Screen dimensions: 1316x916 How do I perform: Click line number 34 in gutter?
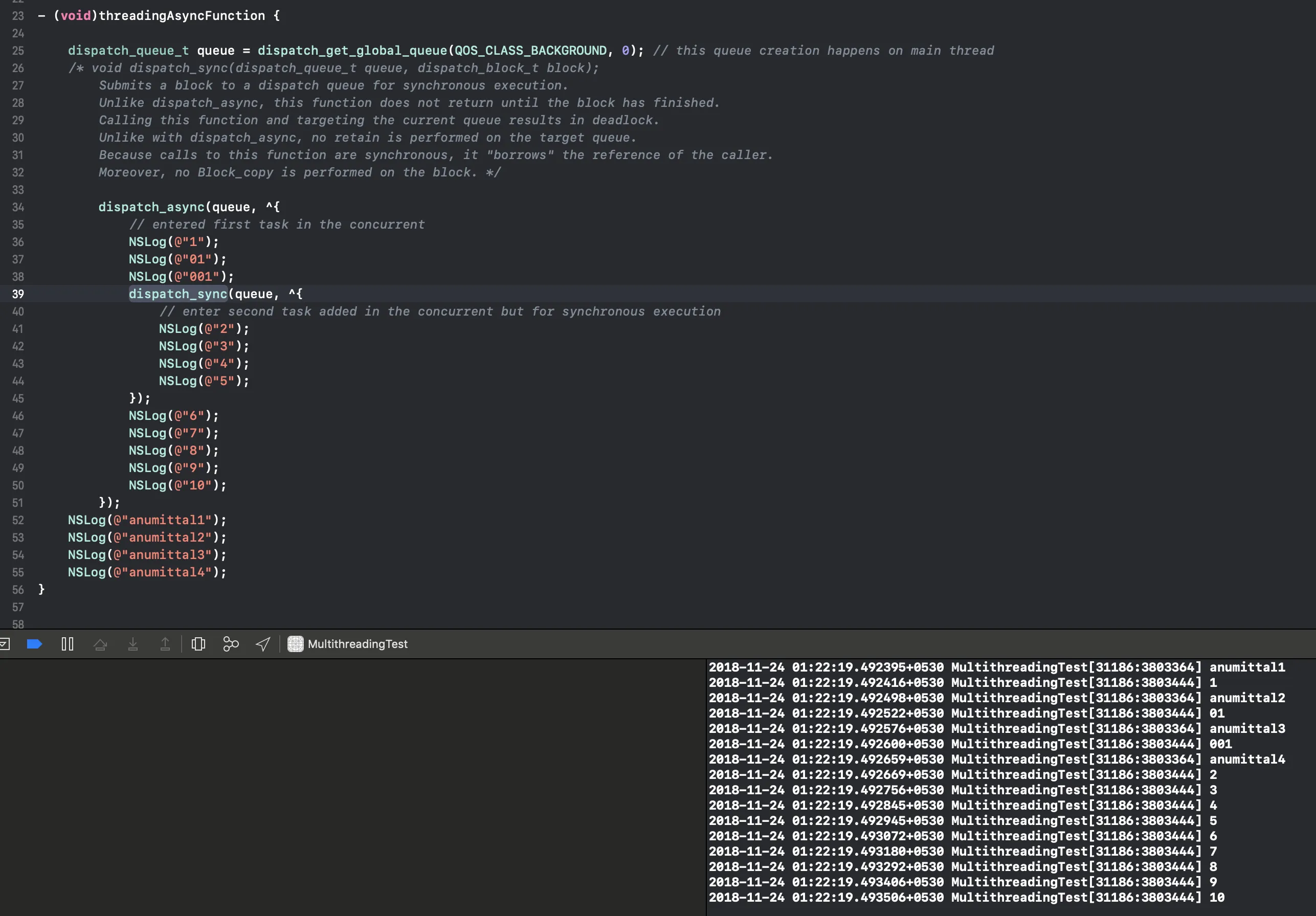(x=18, y=207)
